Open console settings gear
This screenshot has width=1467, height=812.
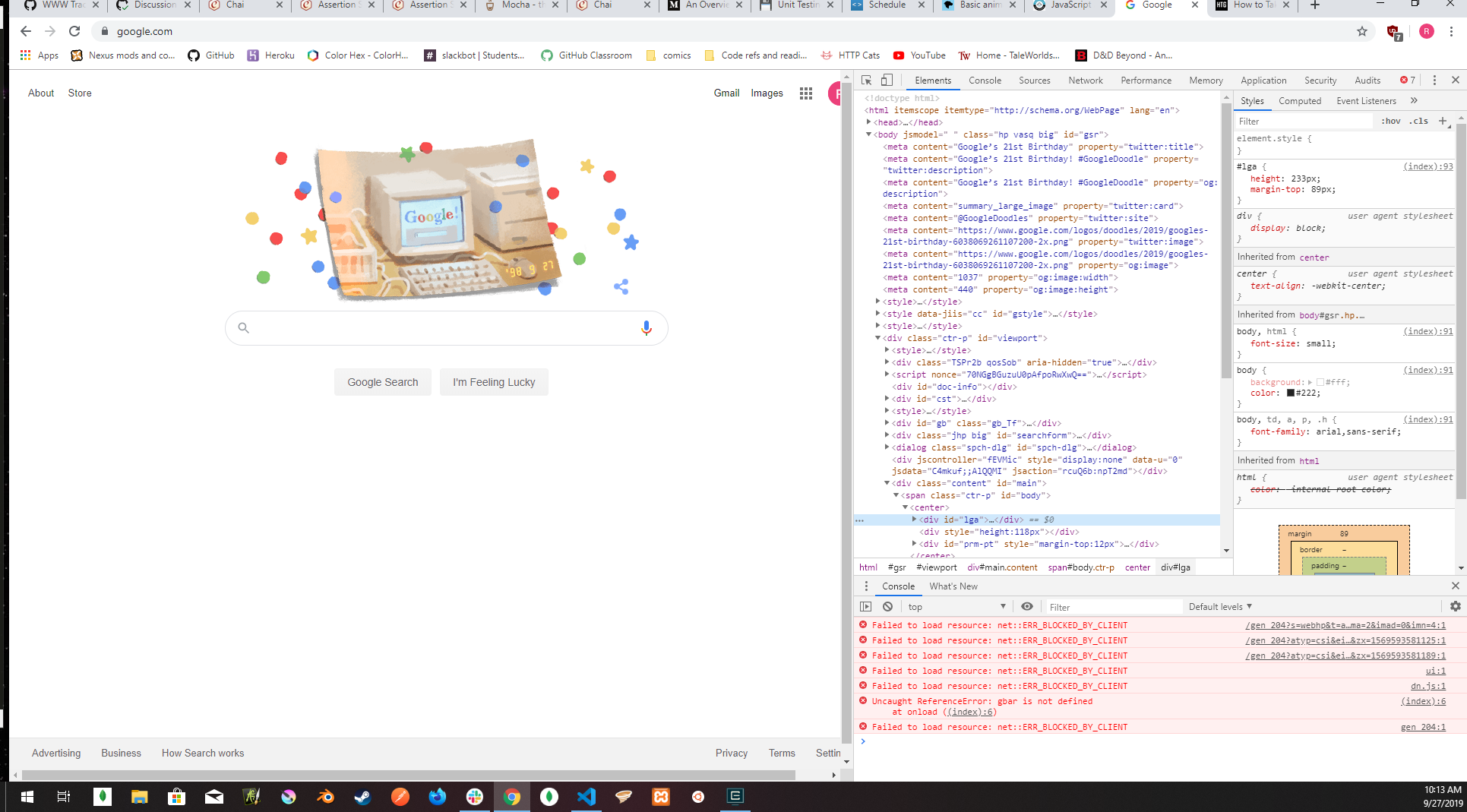(1456, 607)
